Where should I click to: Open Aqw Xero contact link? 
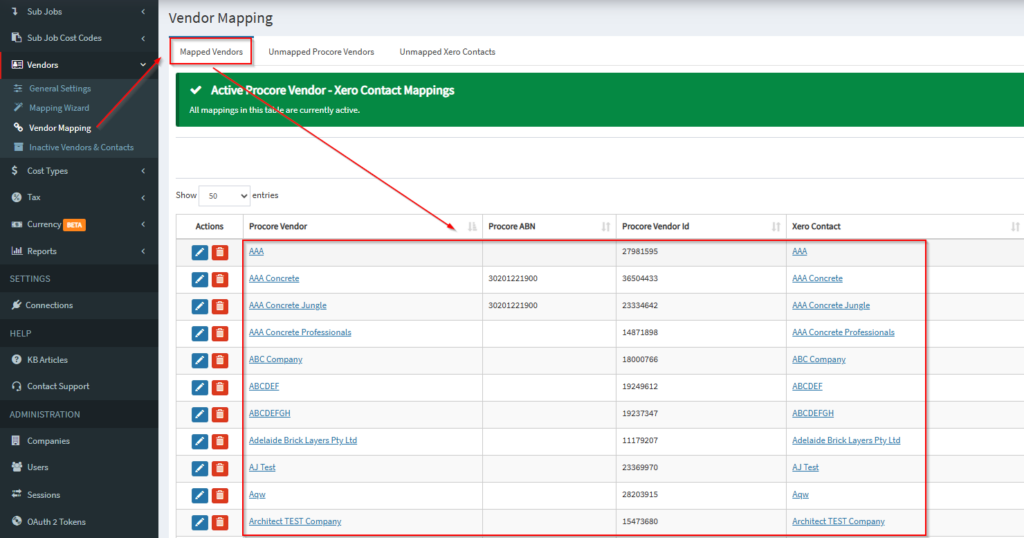(x=800, y=494)
